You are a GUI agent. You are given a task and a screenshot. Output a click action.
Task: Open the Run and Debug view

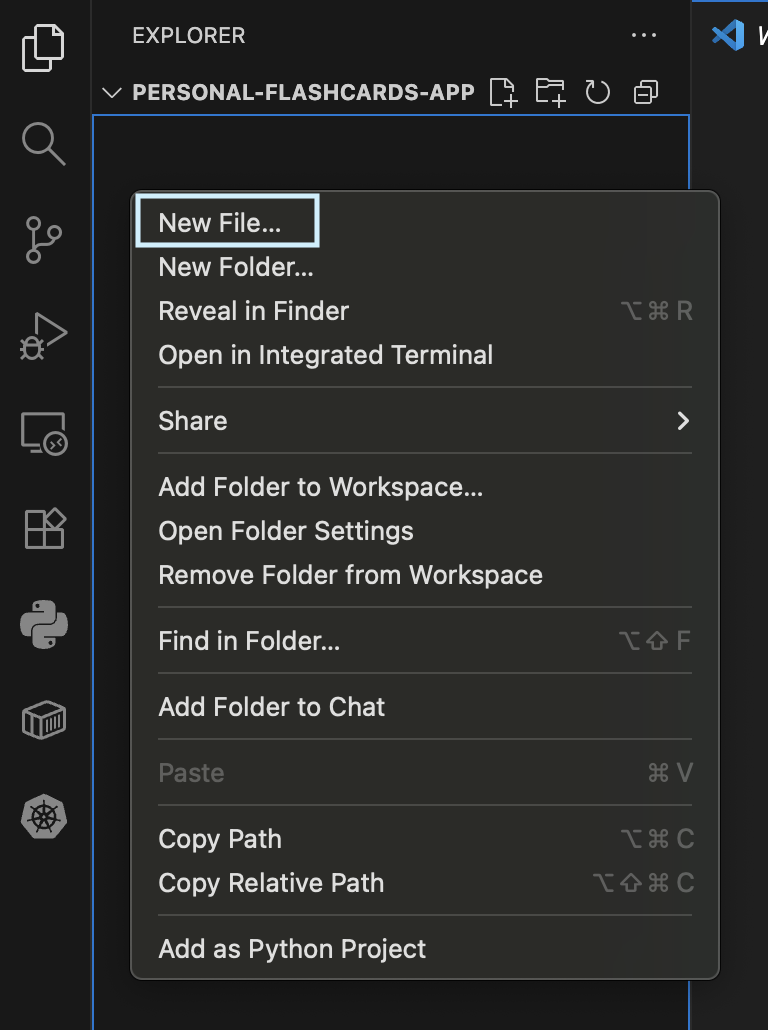[43, 336]
